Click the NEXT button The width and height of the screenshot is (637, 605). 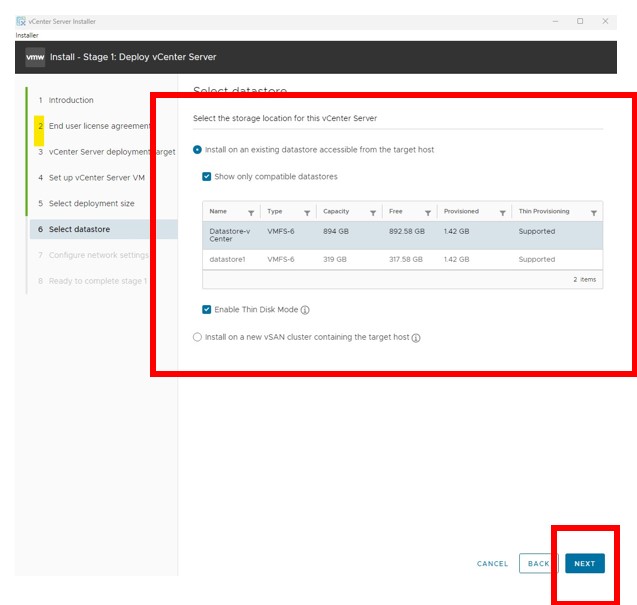pos(585,563)
